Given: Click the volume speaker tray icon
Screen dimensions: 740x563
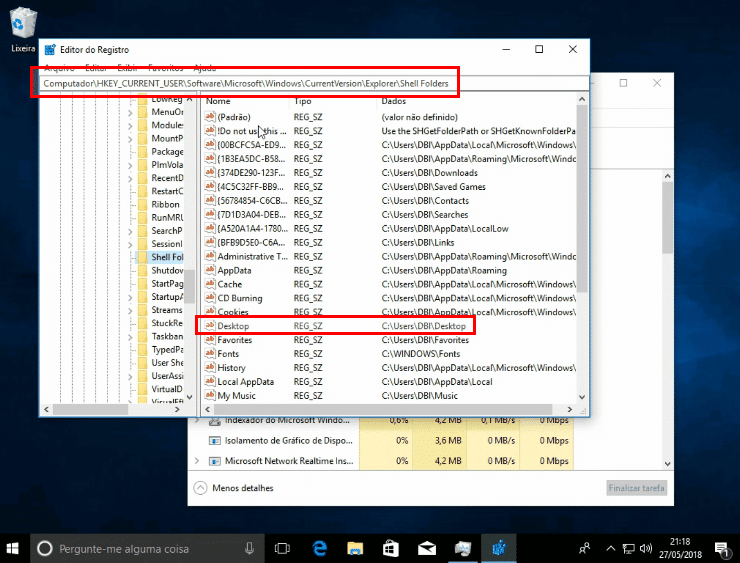Looking at the screenshot, I should pyautogui.click(x=646, y=548).
